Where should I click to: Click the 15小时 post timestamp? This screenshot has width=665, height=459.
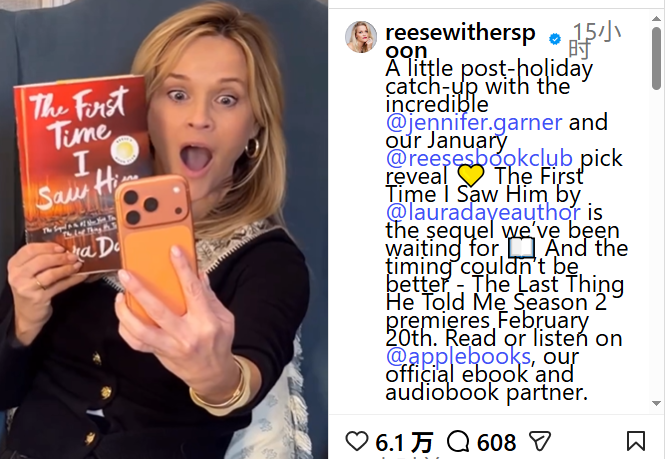595,40
